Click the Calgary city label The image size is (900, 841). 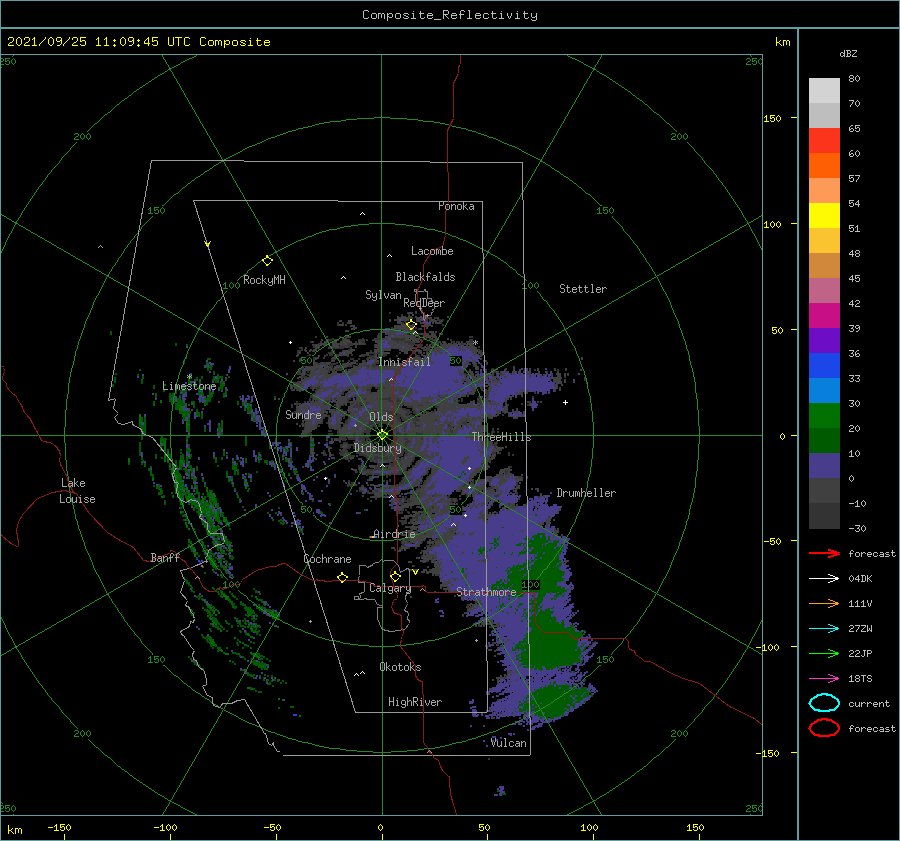(x=390, y=588)
